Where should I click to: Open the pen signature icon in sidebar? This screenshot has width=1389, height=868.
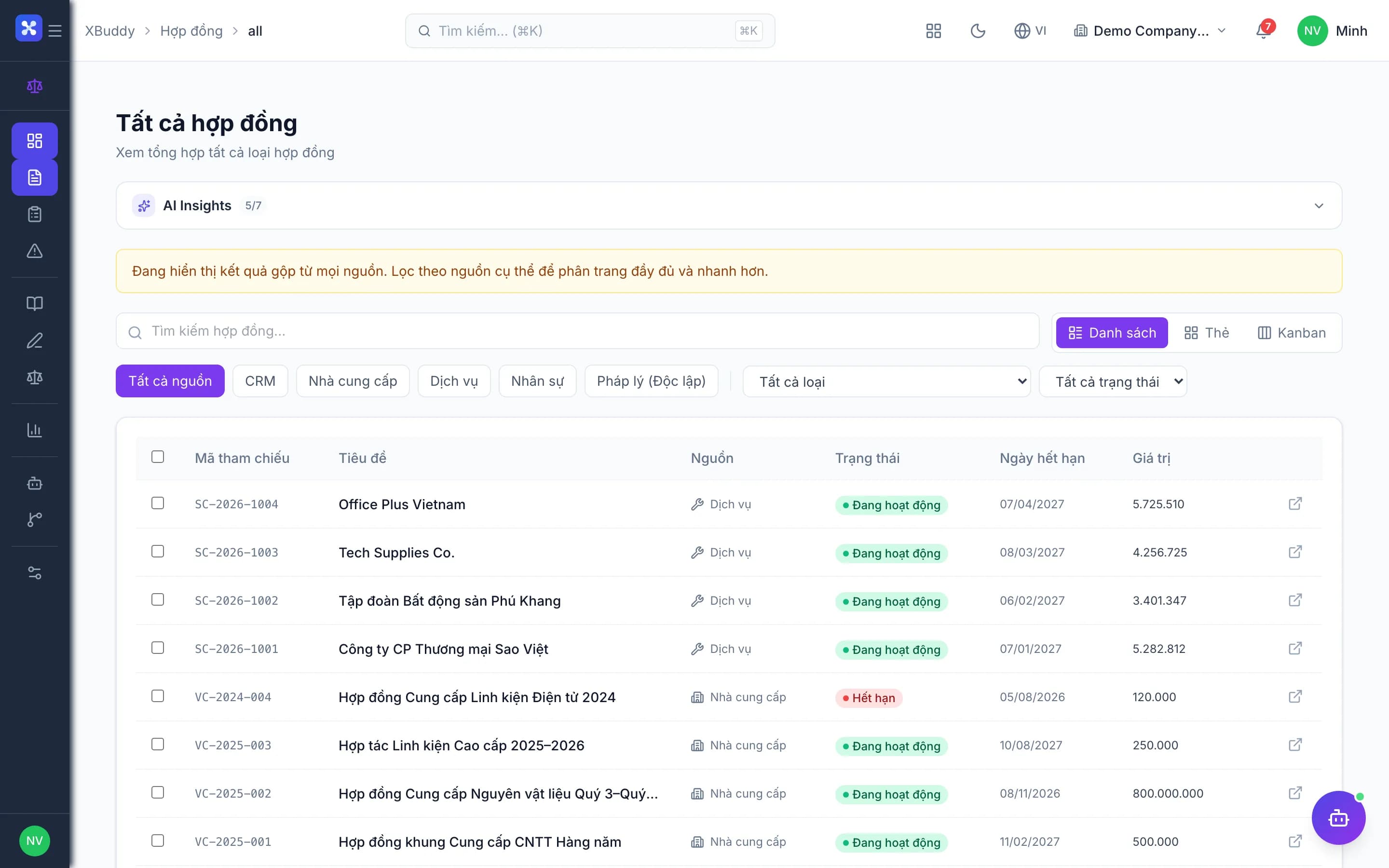(34, 340)
